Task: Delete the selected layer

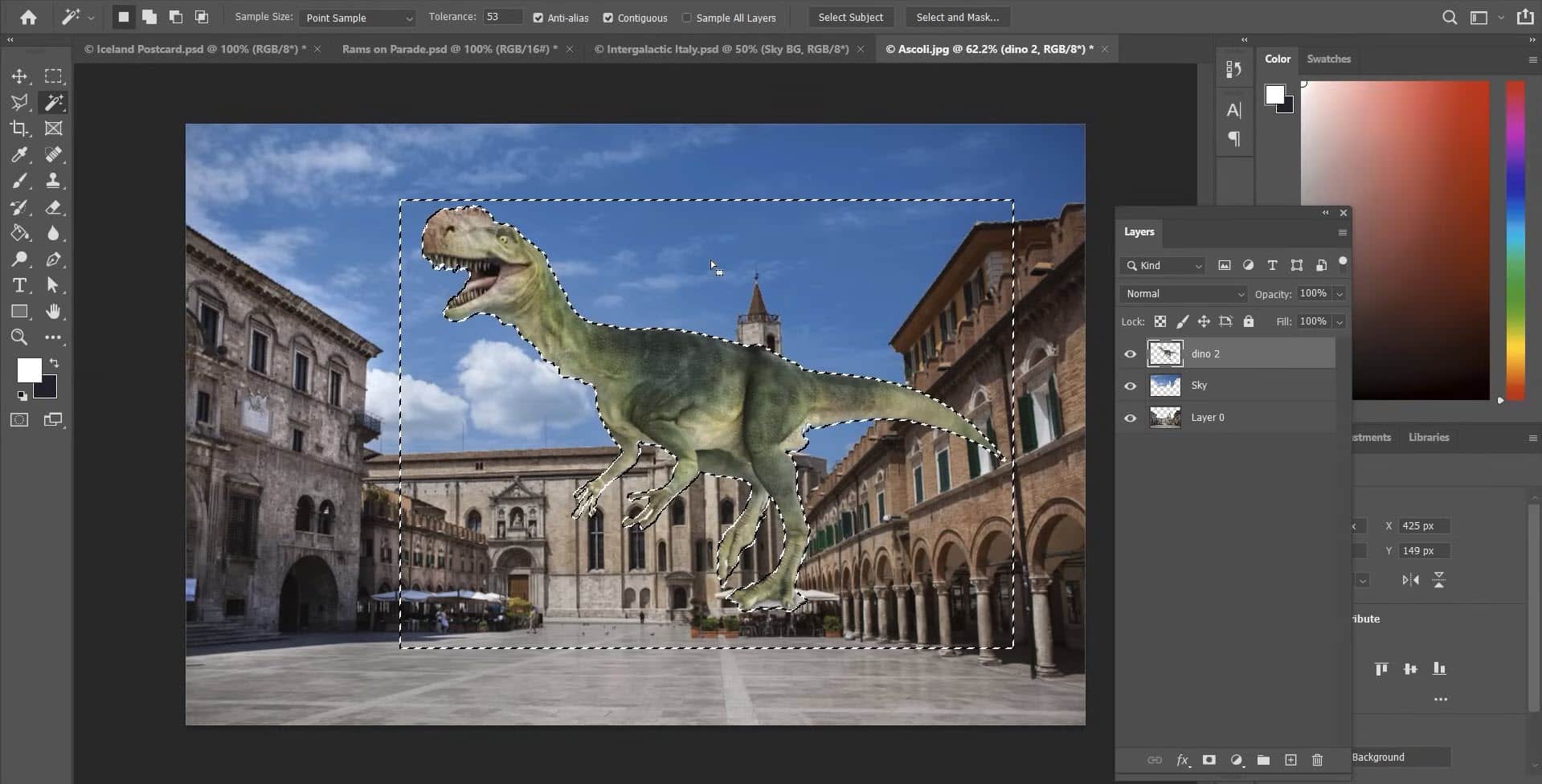Action: click(1317, 760)
